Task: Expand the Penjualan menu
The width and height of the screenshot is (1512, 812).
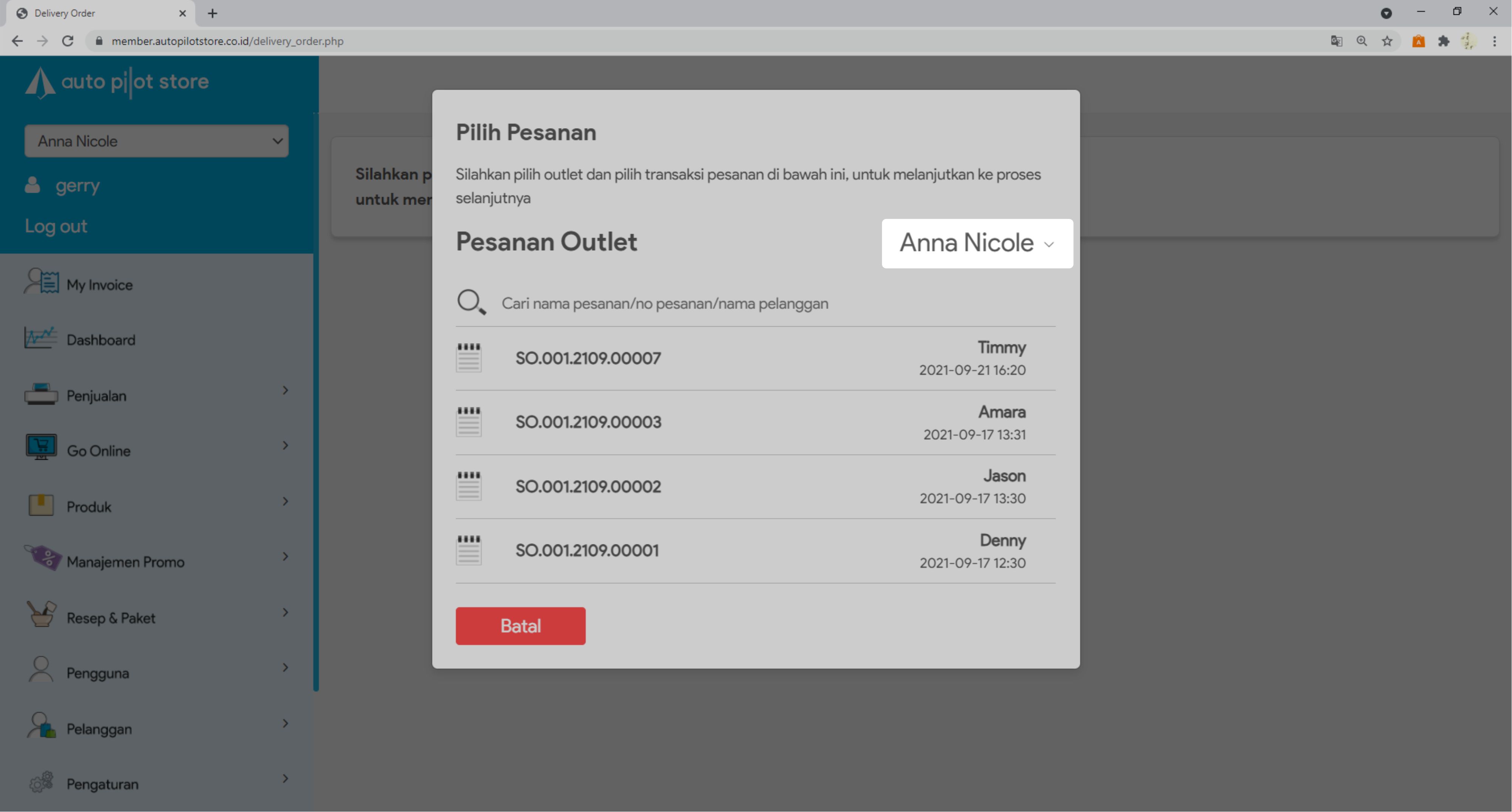Action: [285, 391]
